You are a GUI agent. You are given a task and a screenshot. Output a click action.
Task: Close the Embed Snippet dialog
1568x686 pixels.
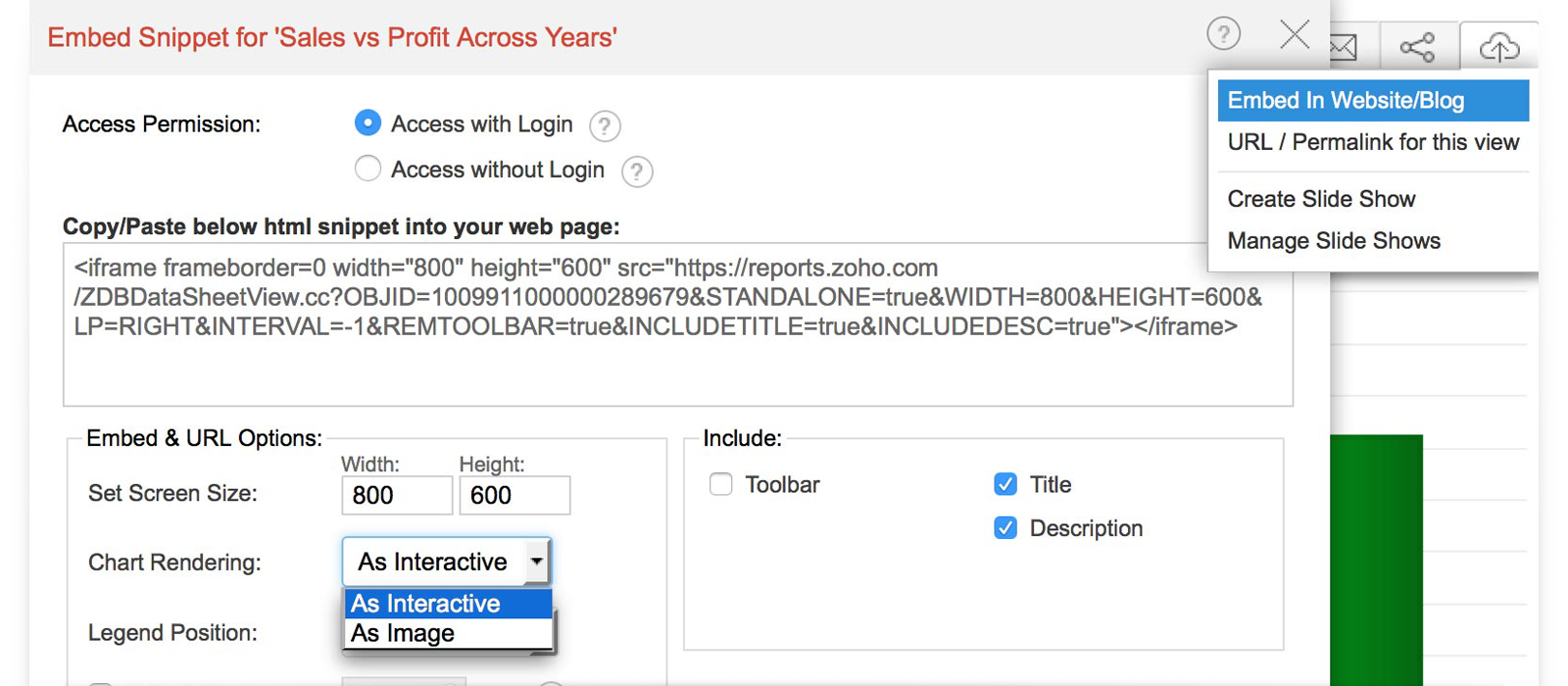[1295, 35]
